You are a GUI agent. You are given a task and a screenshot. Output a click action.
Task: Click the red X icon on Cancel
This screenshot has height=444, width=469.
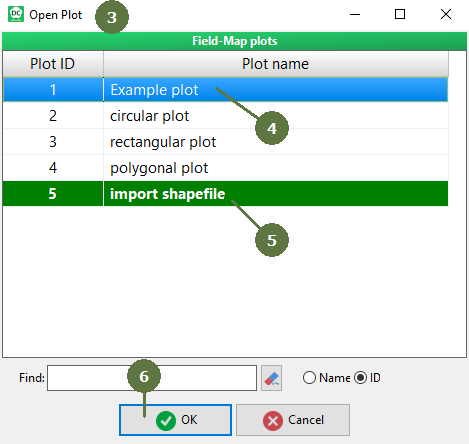click(273, 421)
